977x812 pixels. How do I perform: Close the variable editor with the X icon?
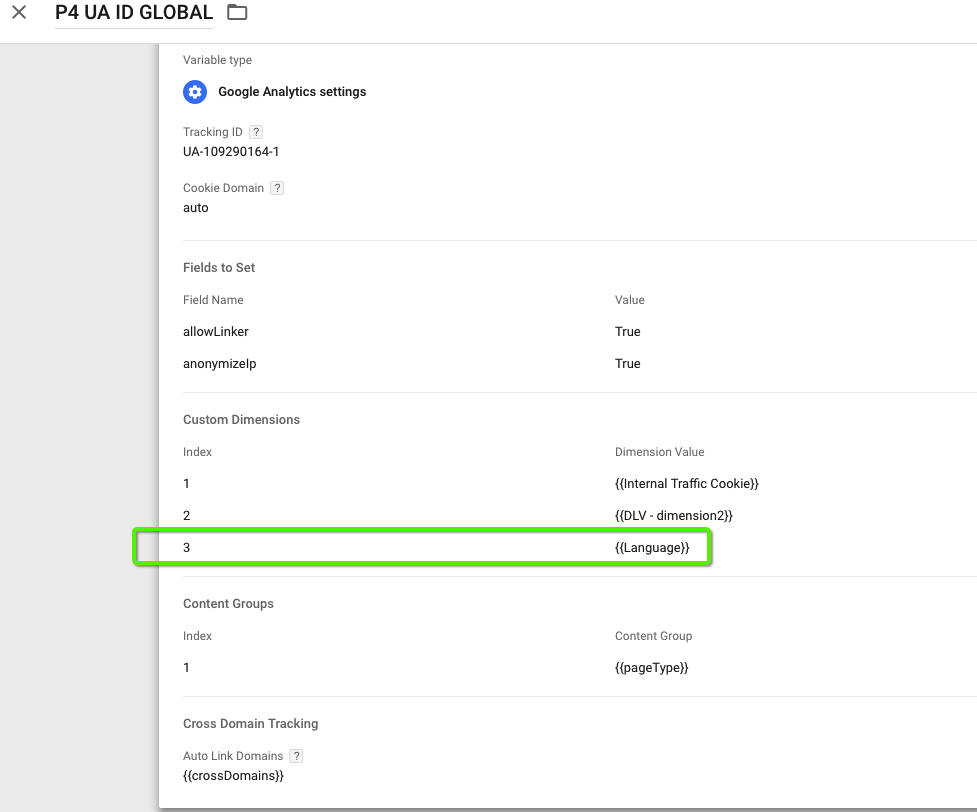pyautogui.click(x=19, y=12)
